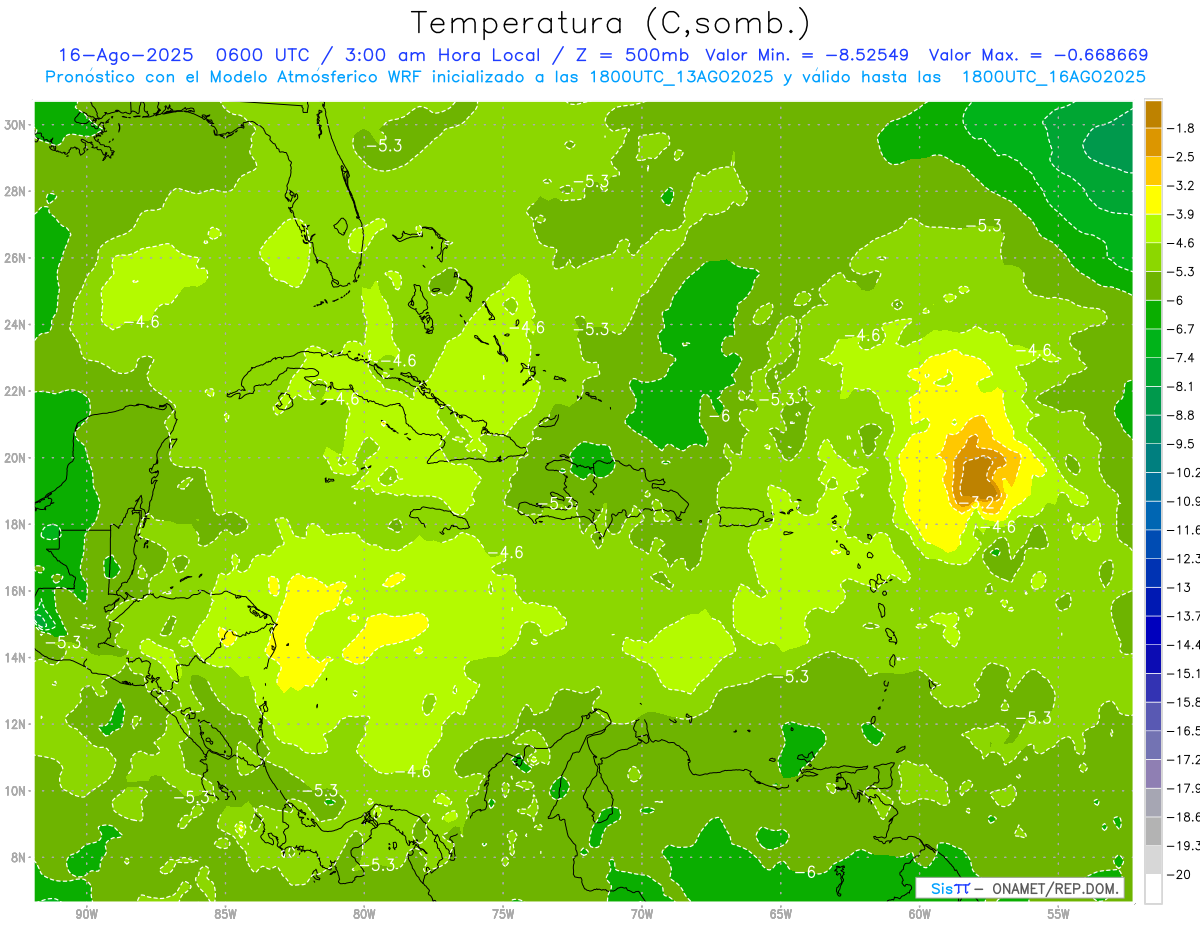This screenshot has height=927, width=1200.
Task: Click the '16N' latitude axis label
Action: click(x=17, y=591)
